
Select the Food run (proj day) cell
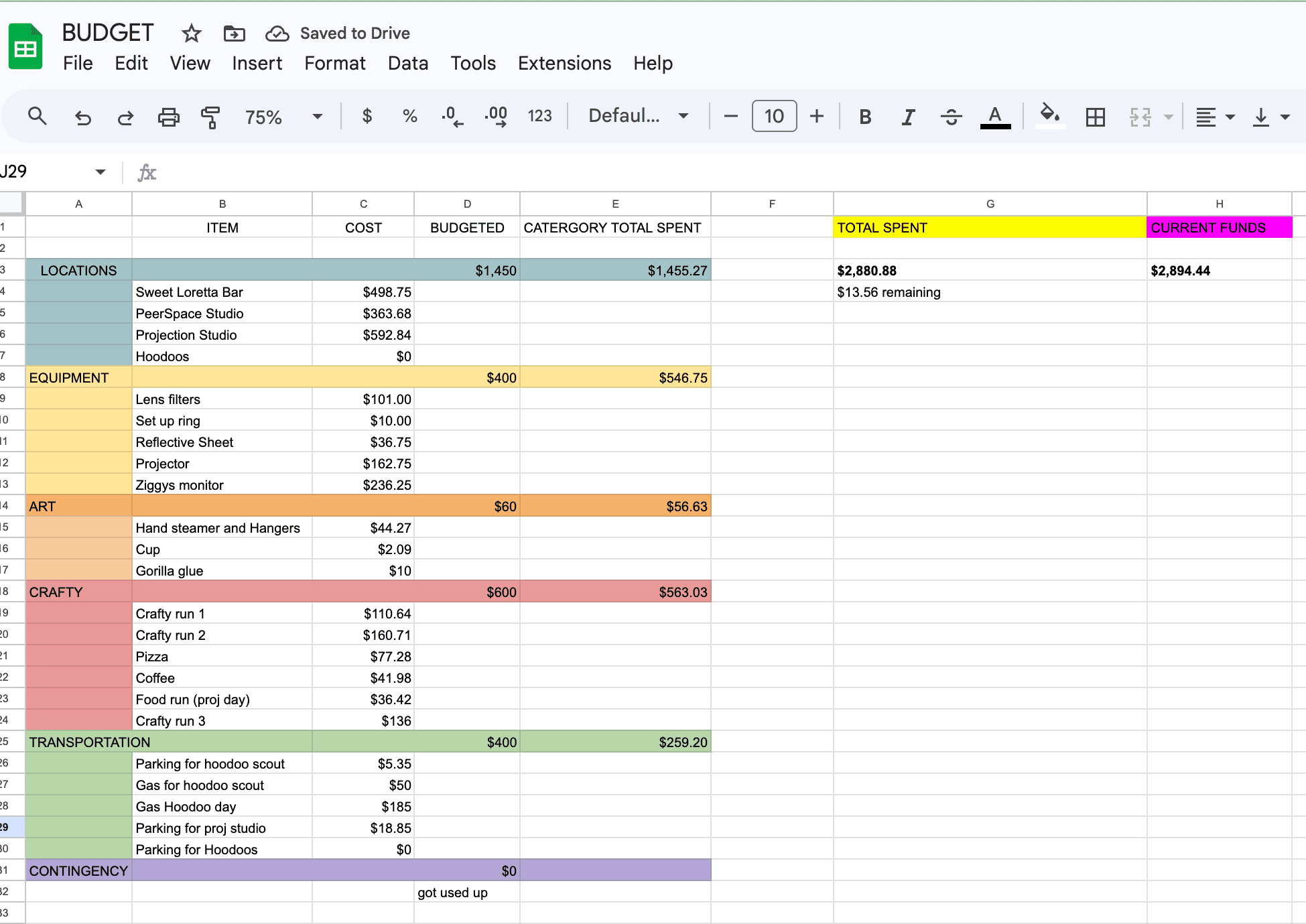[x=222, y=699]
